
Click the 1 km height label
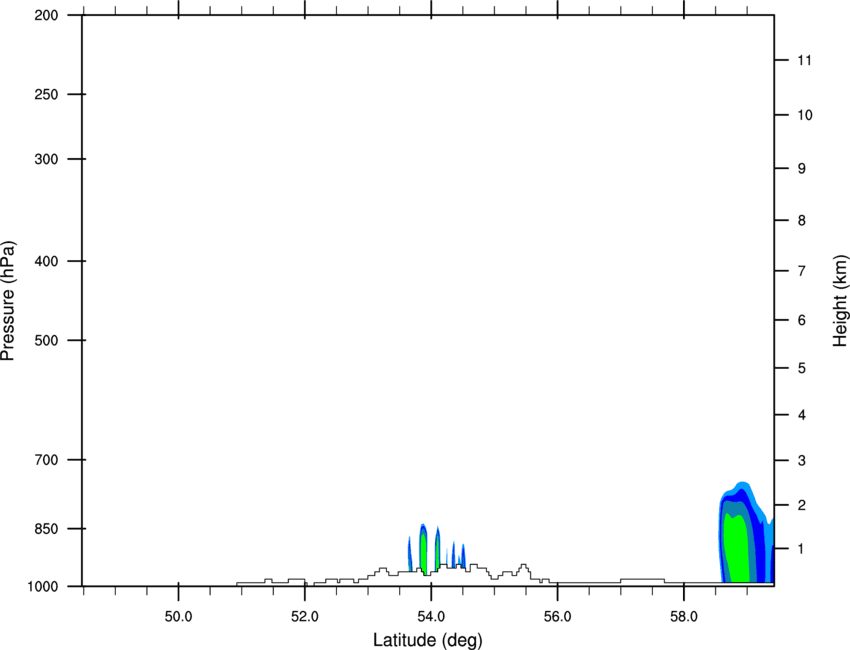[x=802, y=549]
